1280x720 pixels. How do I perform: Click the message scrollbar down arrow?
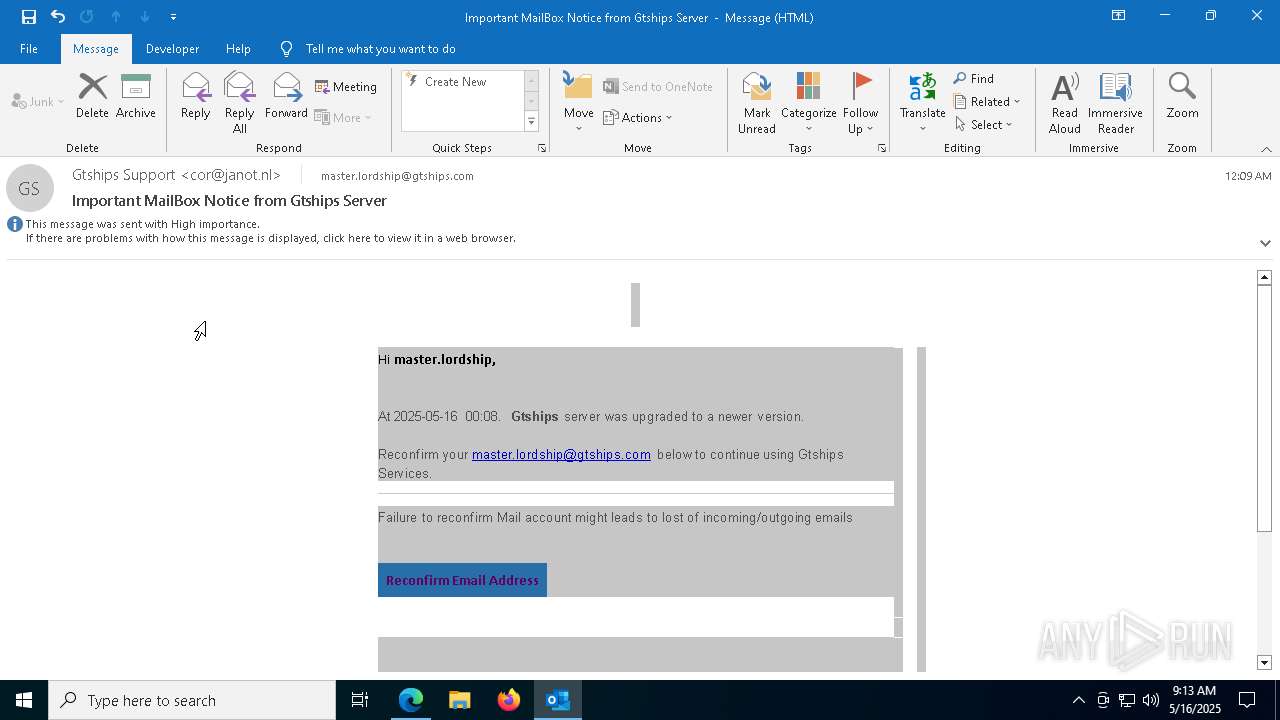[x=1264, y=663]
